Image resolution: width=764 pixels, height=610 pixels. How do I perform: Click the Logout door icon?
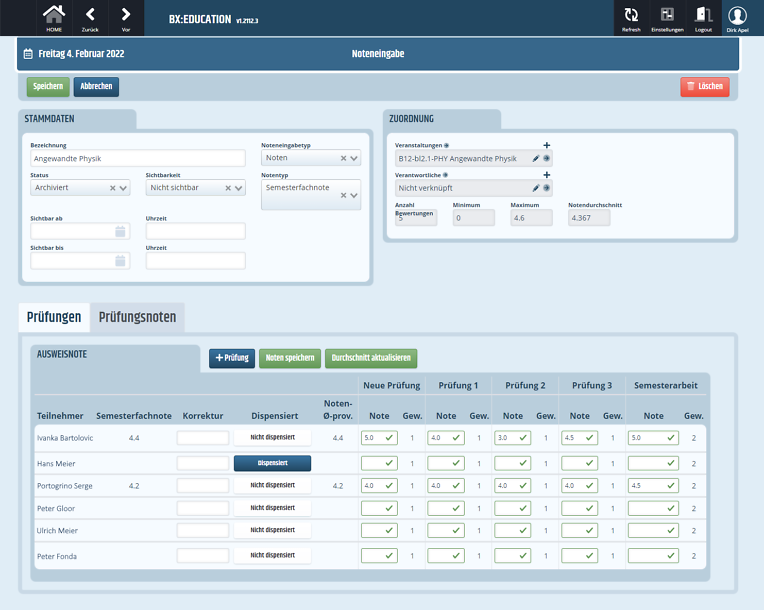coord(703,18)
